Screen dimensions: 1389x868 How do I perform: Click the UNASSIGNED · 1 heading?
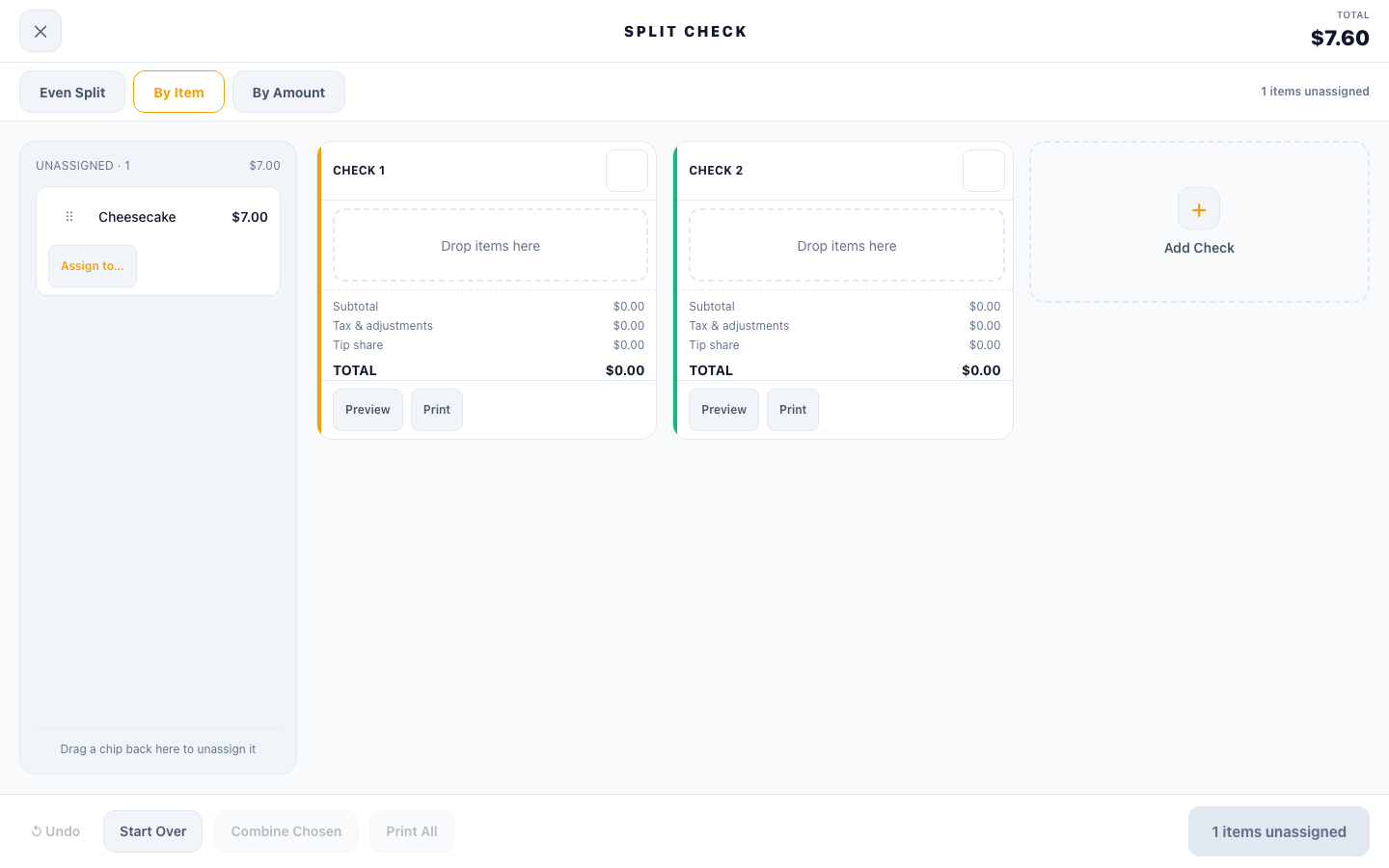83,166
